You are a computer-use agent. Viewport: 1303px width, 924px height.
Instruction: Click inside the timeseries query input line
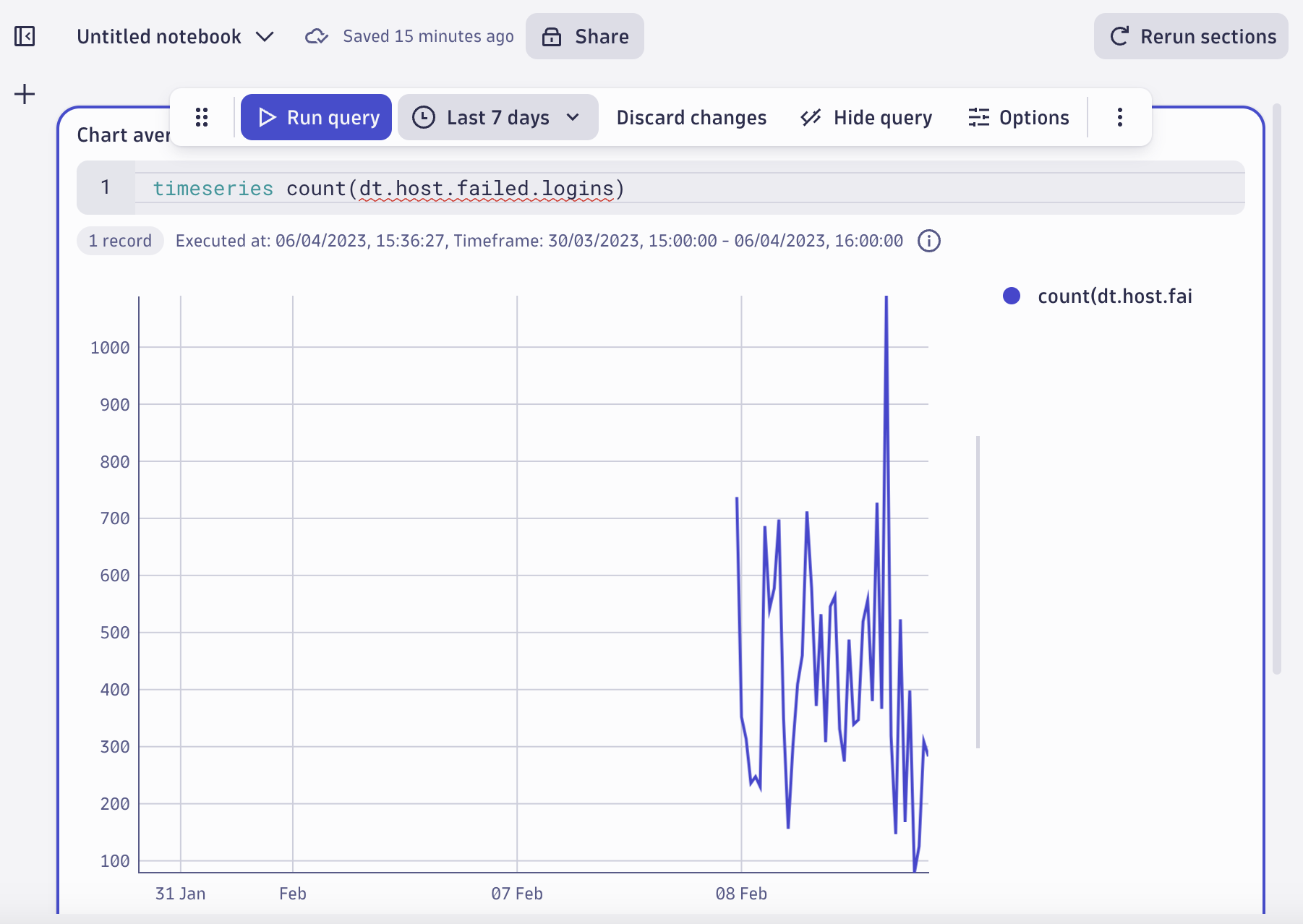pyautogui.click(x=506, y=188)
